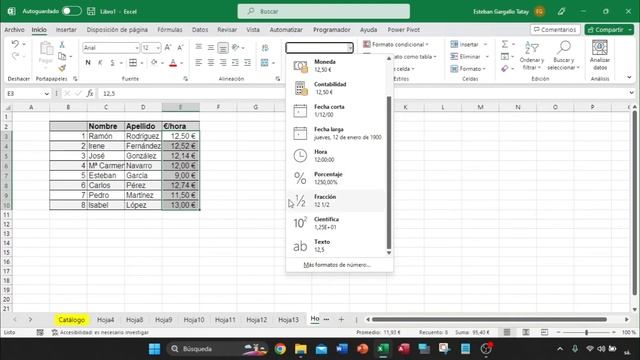Click the Format Painter brush icon
Image resolution: width=640 pixels, height=360 pixels.
coord(62,68)
